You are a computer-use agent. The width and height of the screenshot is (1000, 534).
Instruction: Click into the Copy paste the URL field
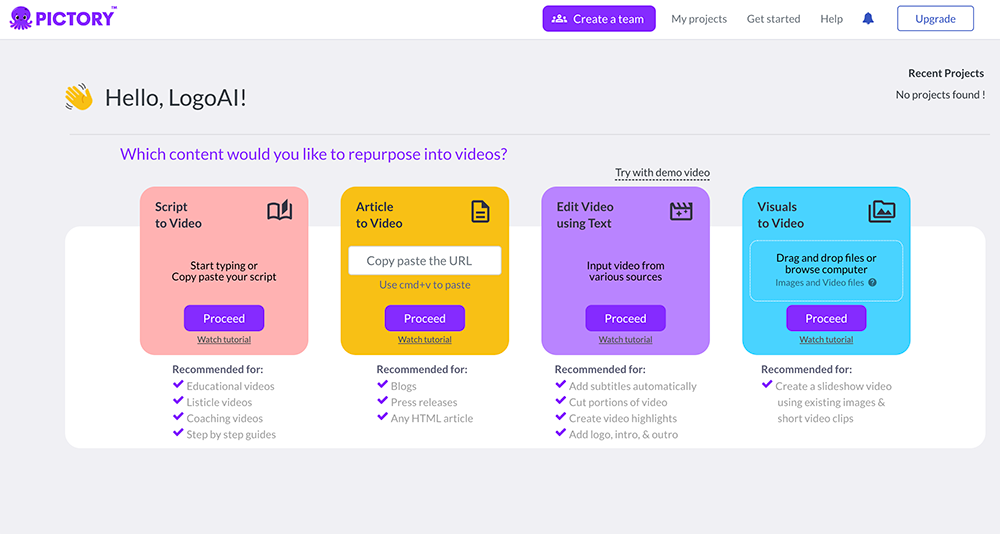424,261
